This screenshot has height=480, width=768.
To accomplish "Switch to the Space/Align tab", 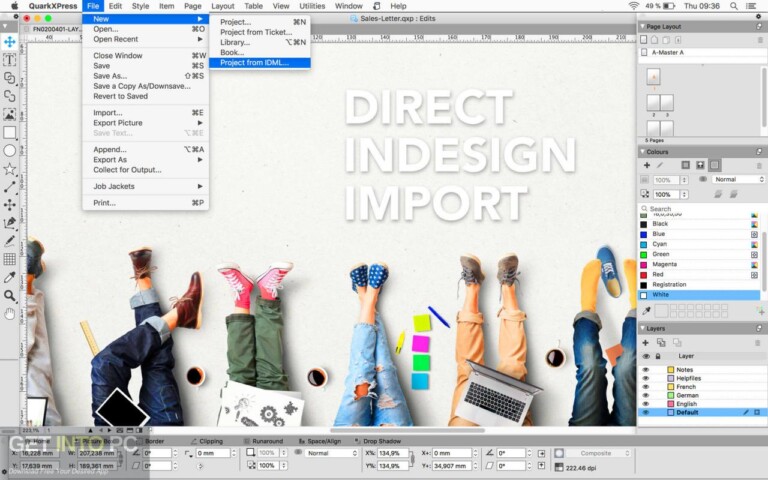I will coord(319,441).
